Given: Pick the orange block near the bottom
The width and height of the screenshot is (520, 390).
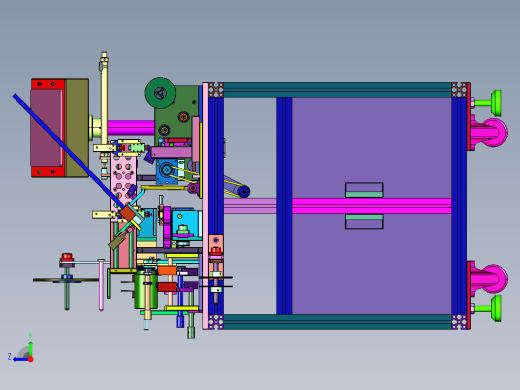Looking at the screenshot, I should pyautogui.click(x=167, y=270).
